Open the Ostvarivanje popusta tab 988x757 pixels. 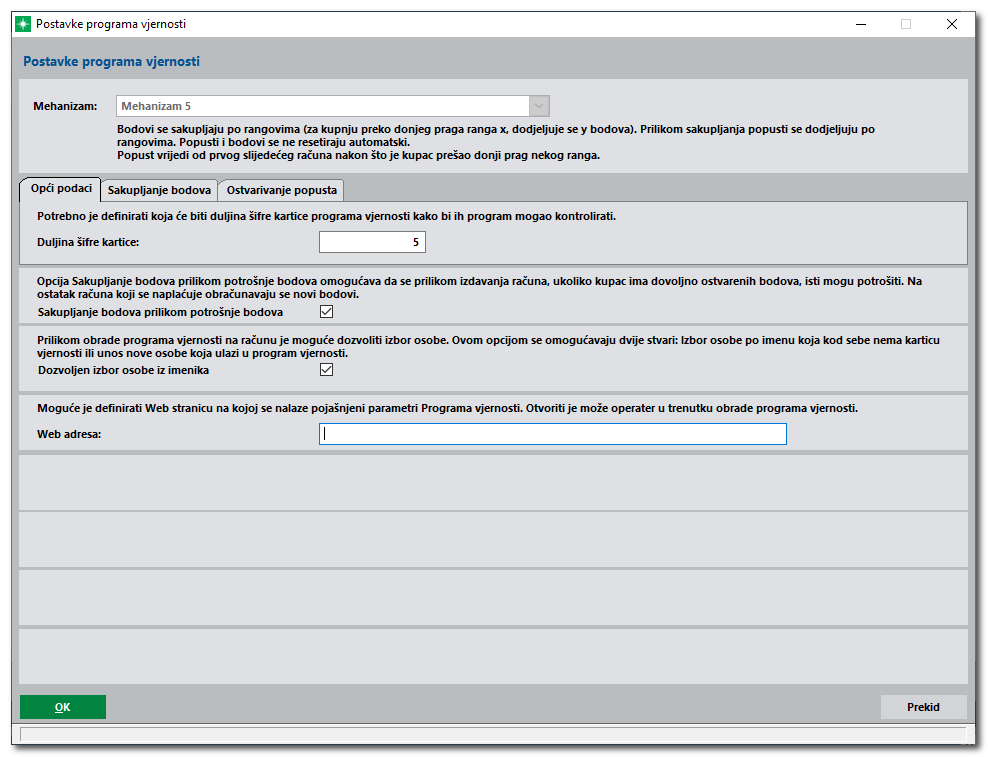(x=282, y=190)
